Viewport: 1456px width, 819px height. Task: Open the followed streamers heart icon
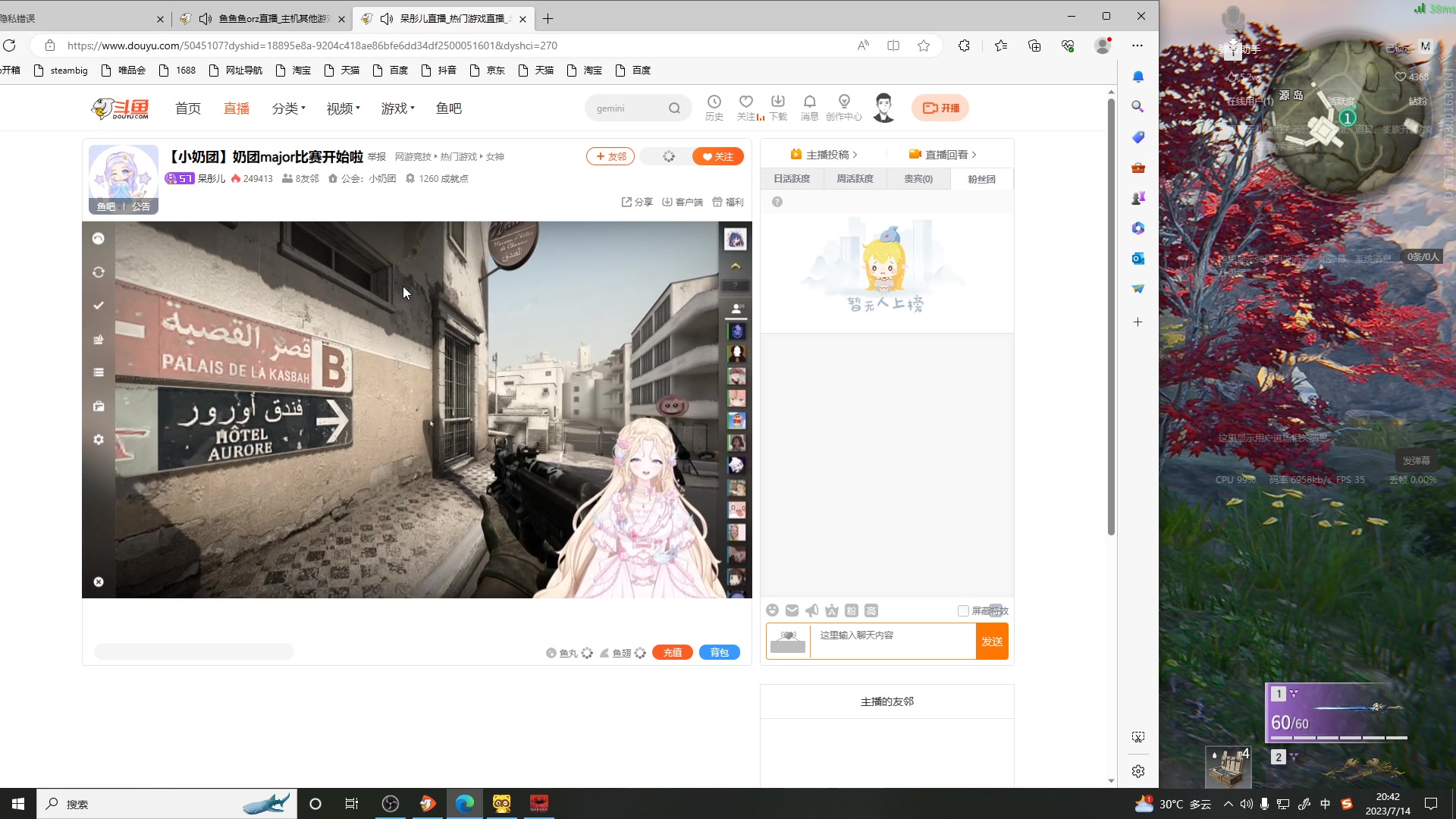[x=746, y=102]
